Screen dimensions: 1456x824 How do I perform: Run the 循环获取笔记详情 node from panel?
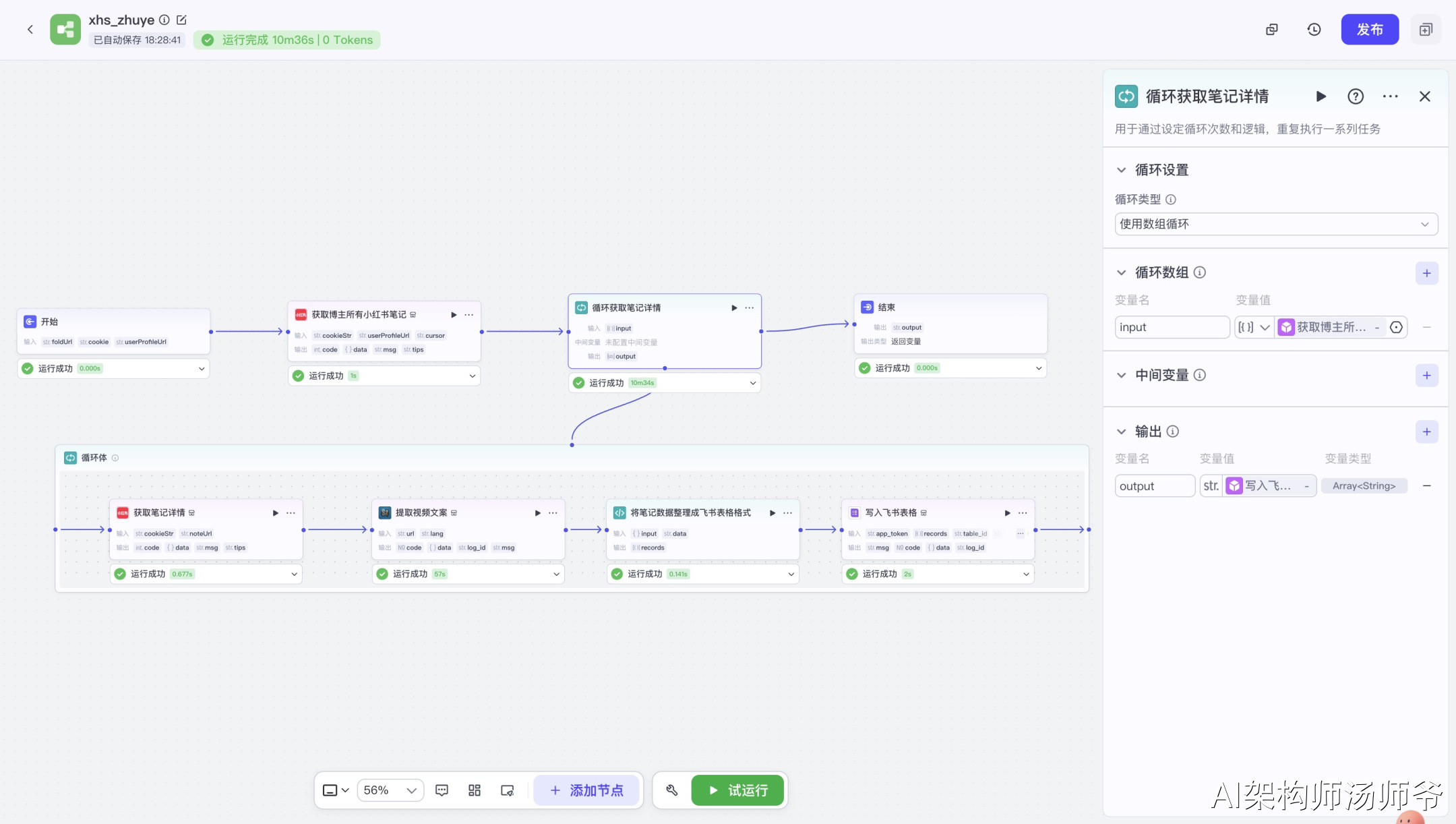pyautogui.click(x=1321, y=96)
